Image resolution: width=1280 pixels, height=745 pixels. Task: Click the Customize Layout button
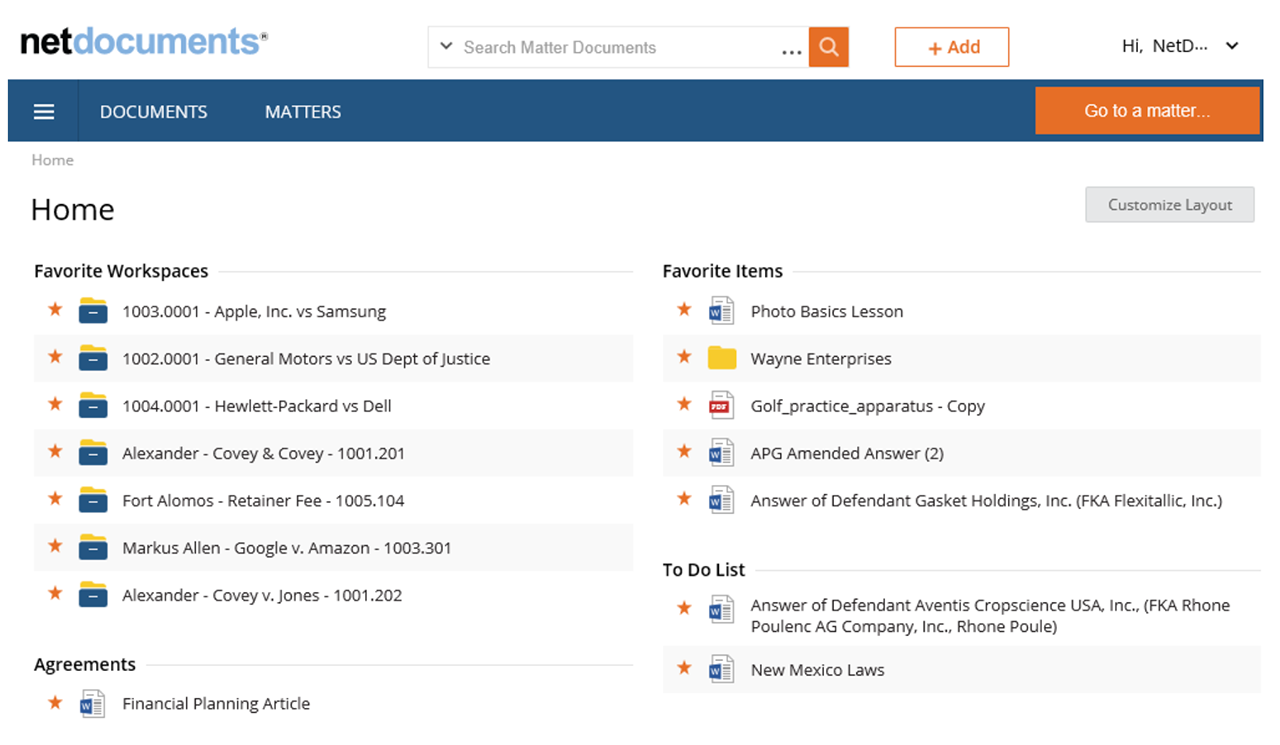coord(1170,205)
